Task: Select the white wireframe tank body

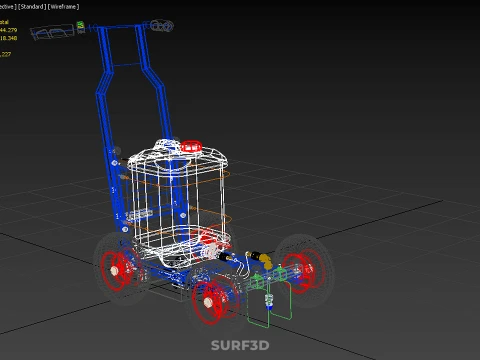Action: [x=180, y=203]
